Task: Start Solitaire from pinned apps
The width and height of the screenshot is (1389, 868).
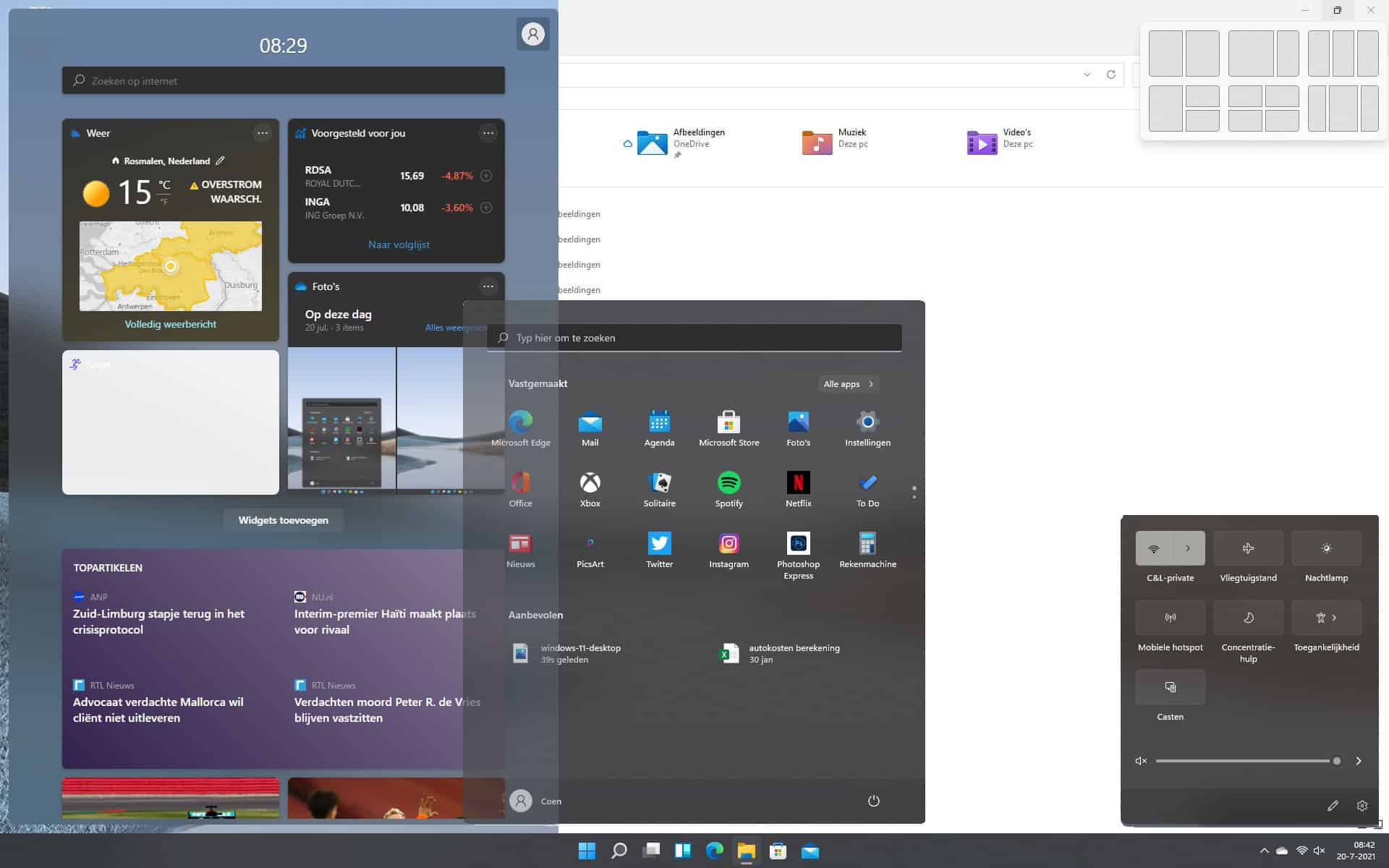Action: pos(660,489)
